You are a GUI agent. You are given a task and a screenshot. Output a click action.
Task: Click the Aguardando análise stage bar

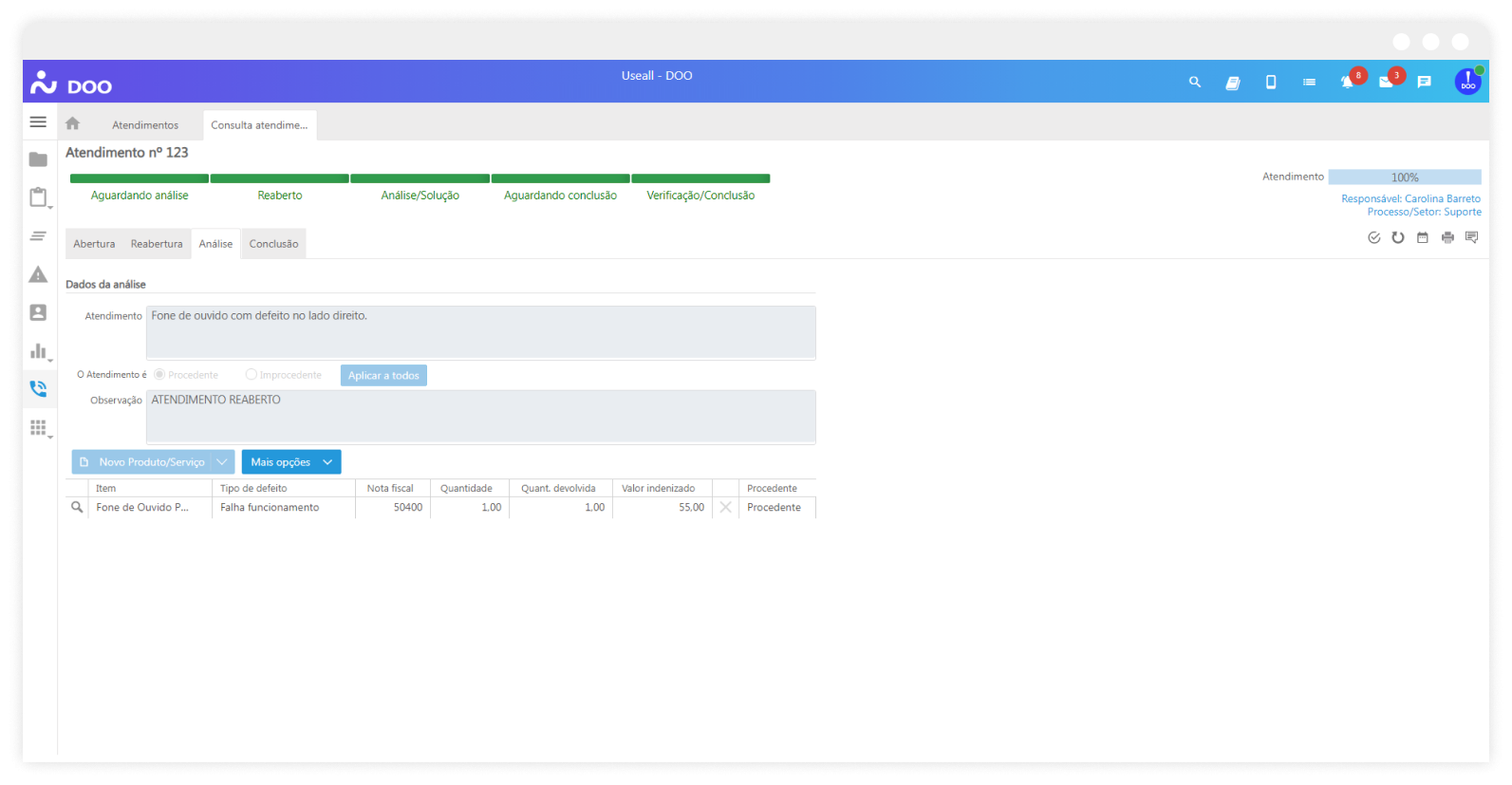[140, 178]
